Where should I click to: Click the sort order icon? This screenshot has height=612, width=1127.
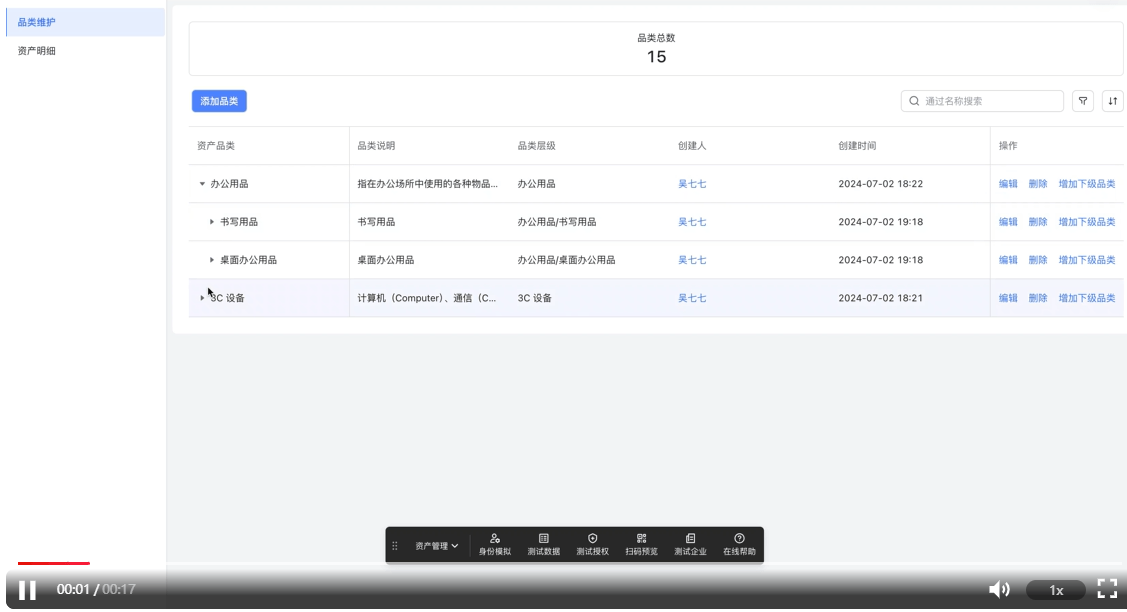point(1113,101)
